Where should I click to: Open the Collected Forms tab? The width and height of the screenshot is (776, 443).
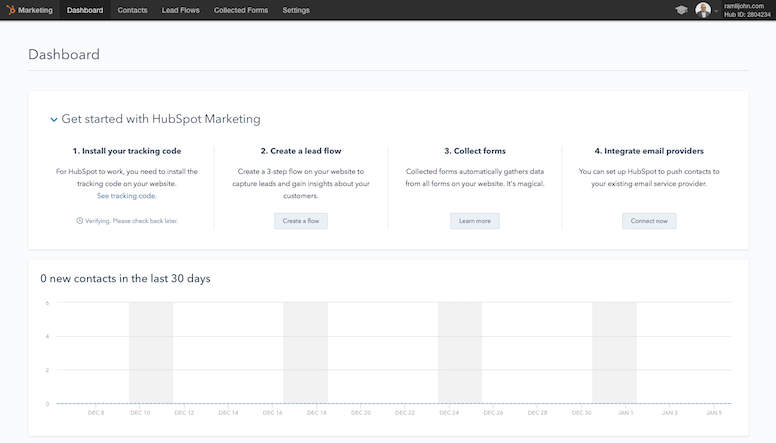[241, 10]
